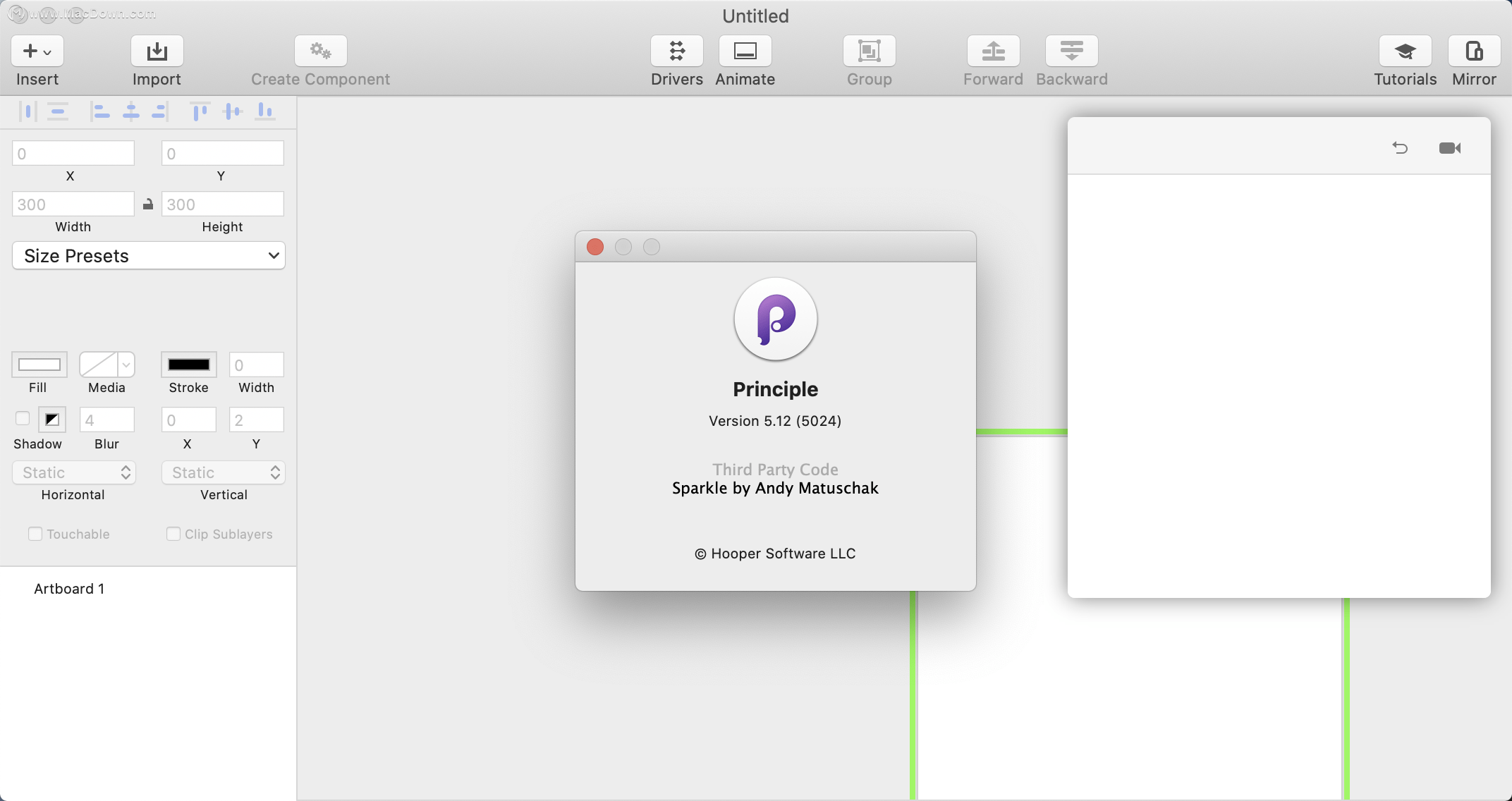Open the Media dropdown arrow
Viewport: 1512px width, 801px height.
point(126,365)
